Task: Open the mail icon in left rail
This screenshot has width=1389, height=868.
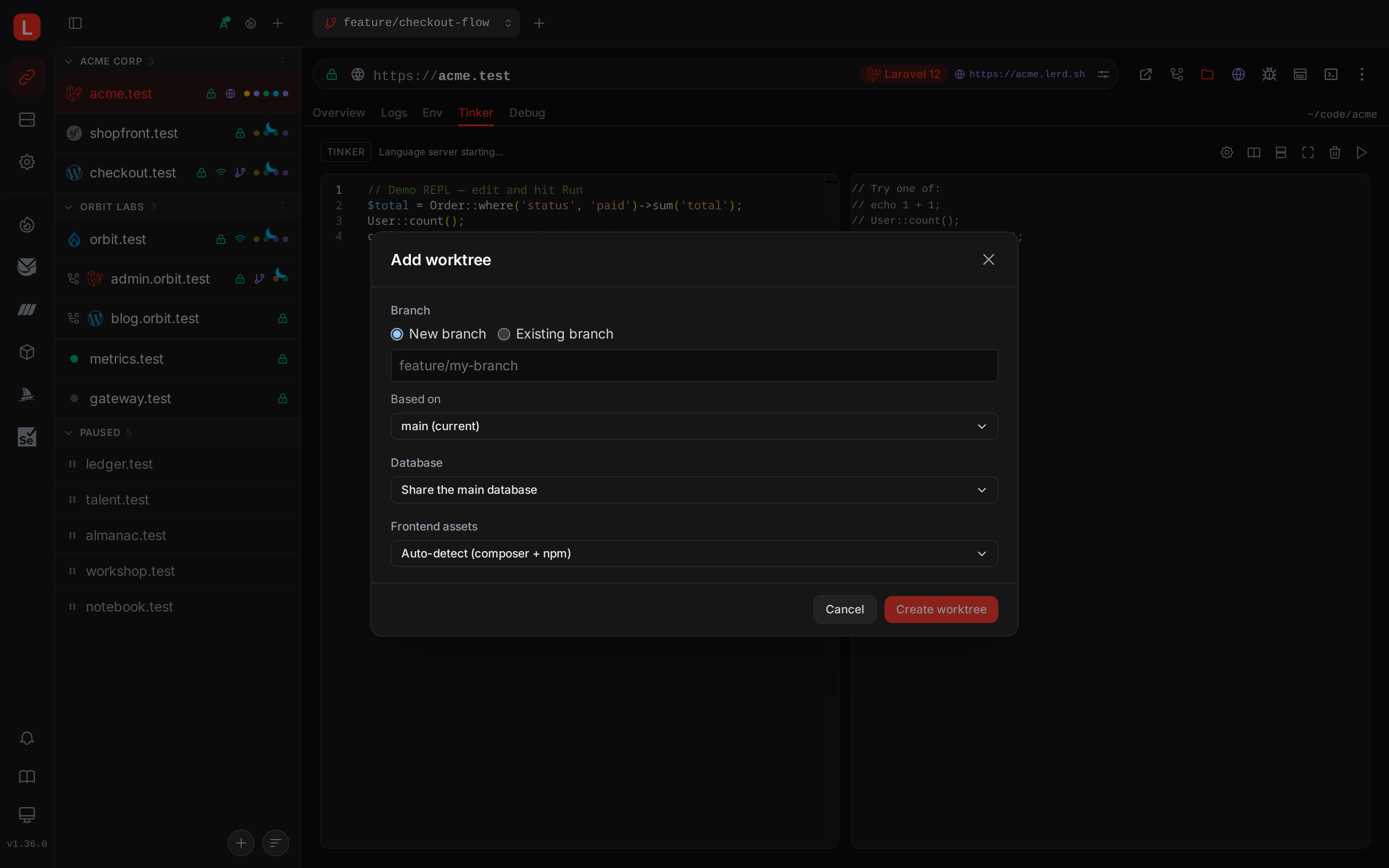Action: click(x=27, y=267)
